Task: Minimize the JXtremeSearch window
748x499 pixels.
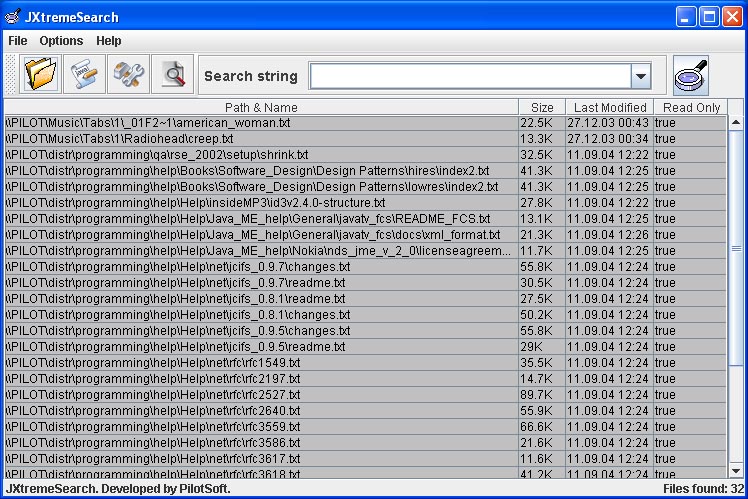Action: 686,17
